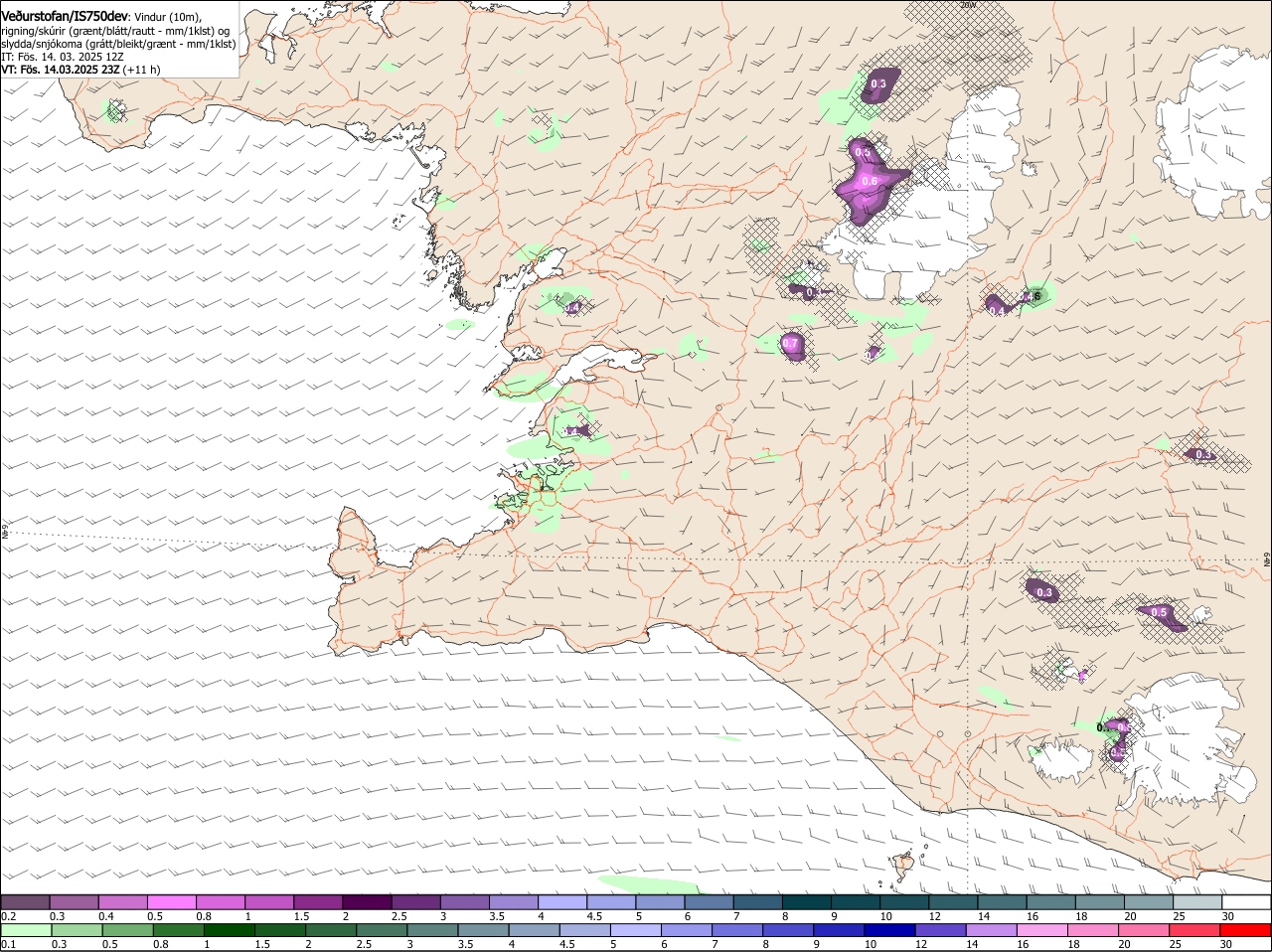This screenshot has width=1272, height=952.
Task: Pick upper legend swatch between 0.2 and 0.3
Action: [26, 902]
